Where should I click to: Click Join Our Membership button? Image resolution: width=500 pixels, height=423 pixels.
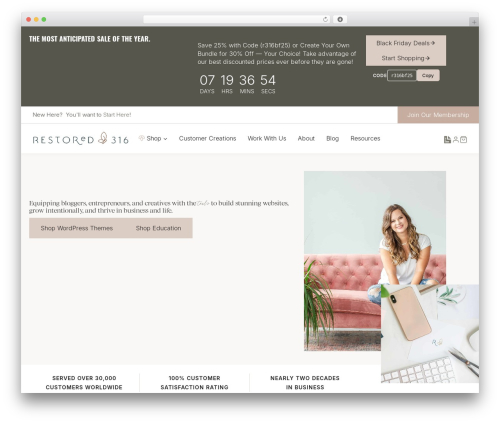(x=438, y=115)
